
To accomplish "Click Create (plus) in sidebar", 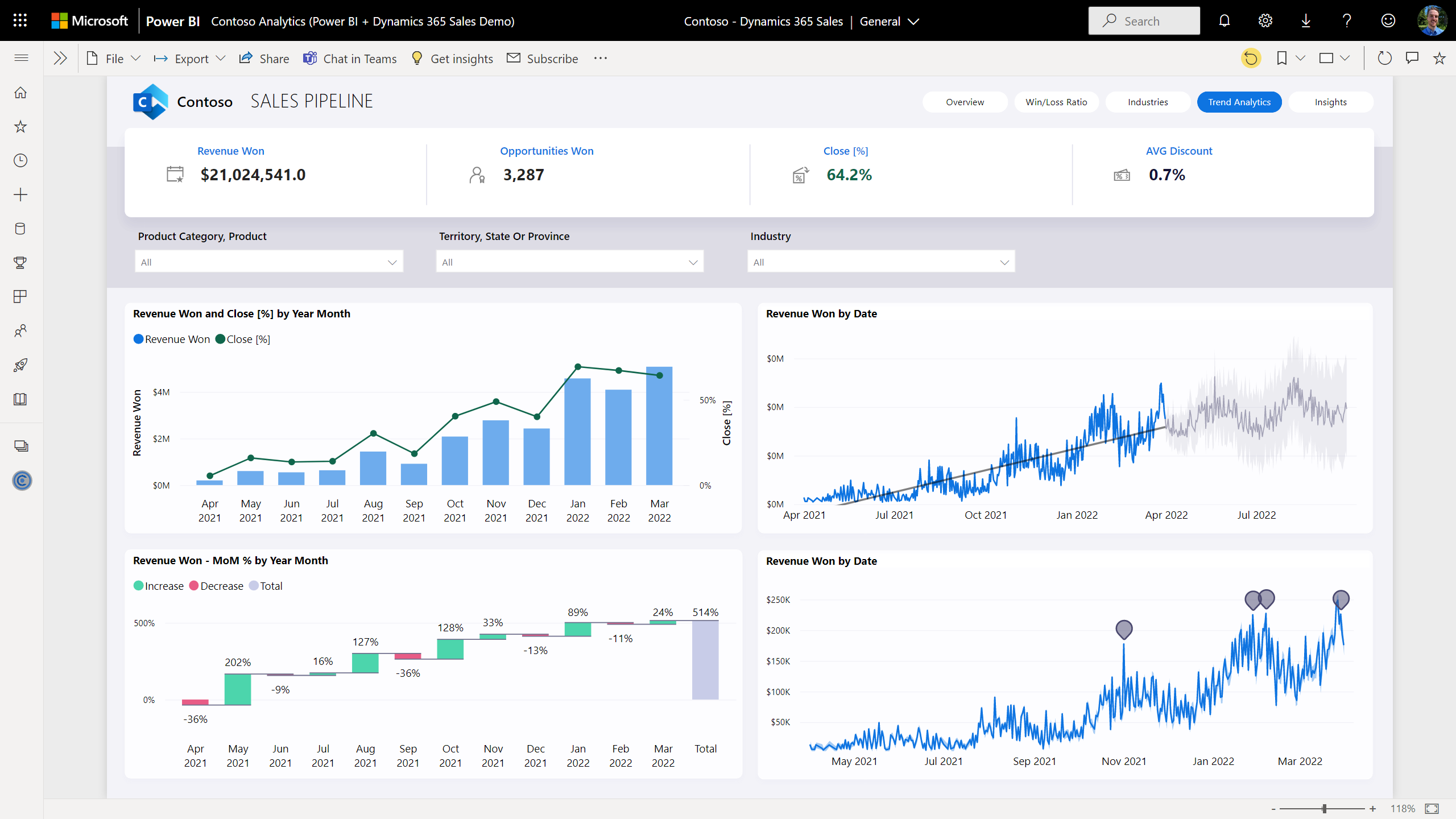I will click(20, 194).
